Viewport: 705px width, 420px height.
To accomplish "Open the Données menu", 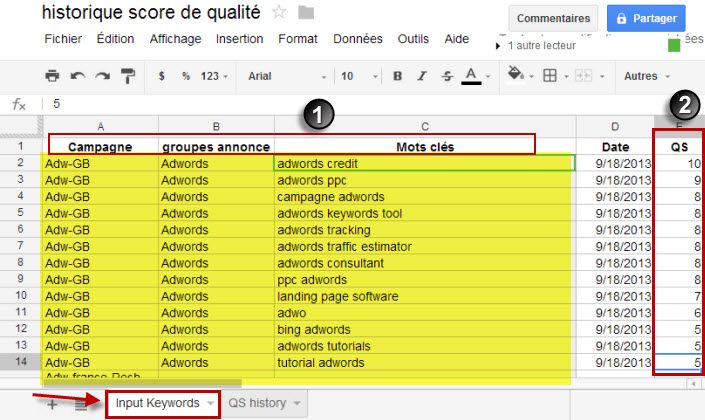I will pyautogui.click(x=358, y=39).
